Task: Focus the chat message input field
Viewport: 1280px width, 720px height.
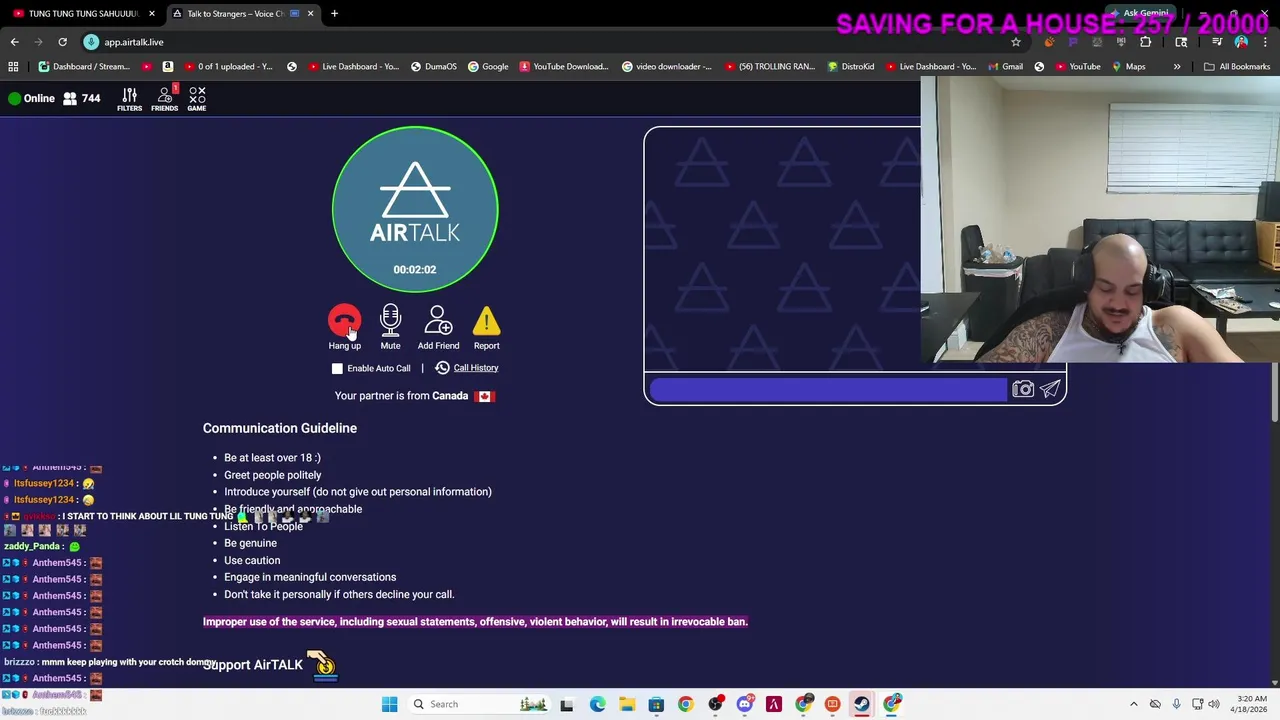Action: tap(828, 389)
